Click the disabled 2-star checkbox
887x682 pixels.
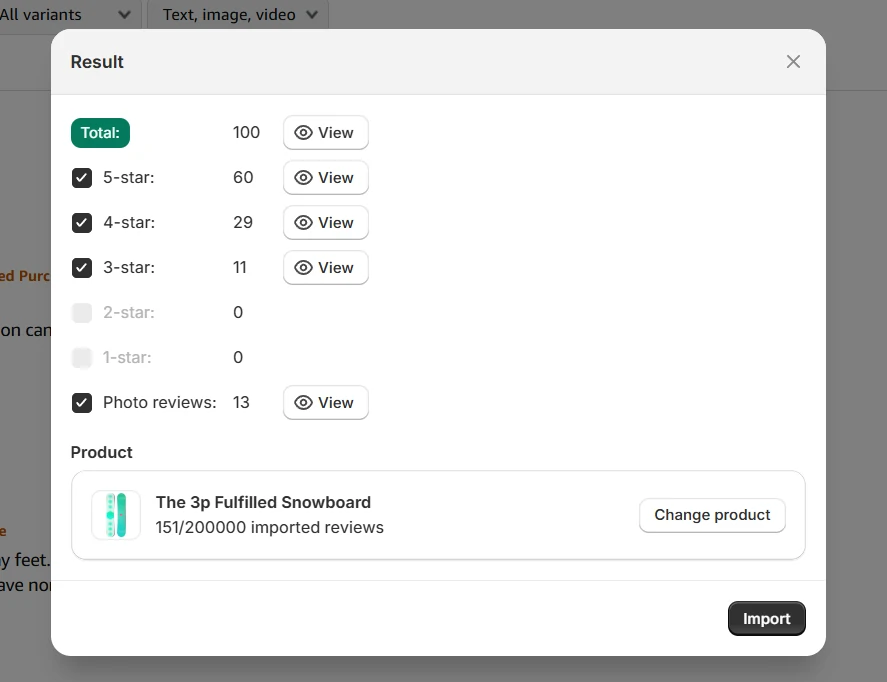point(82,313)
